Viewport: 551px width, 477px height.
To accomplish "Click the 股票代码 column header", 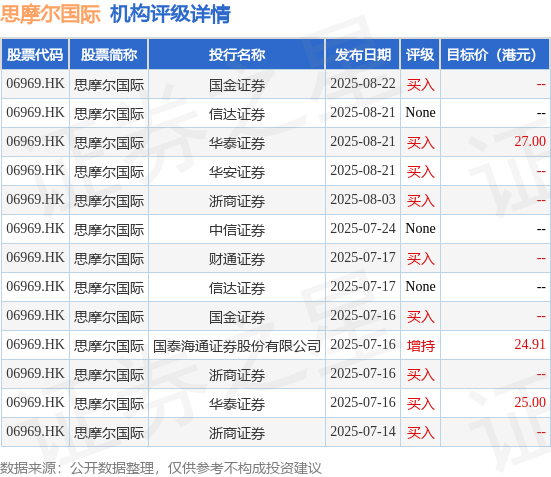I will tap(35, 54).
